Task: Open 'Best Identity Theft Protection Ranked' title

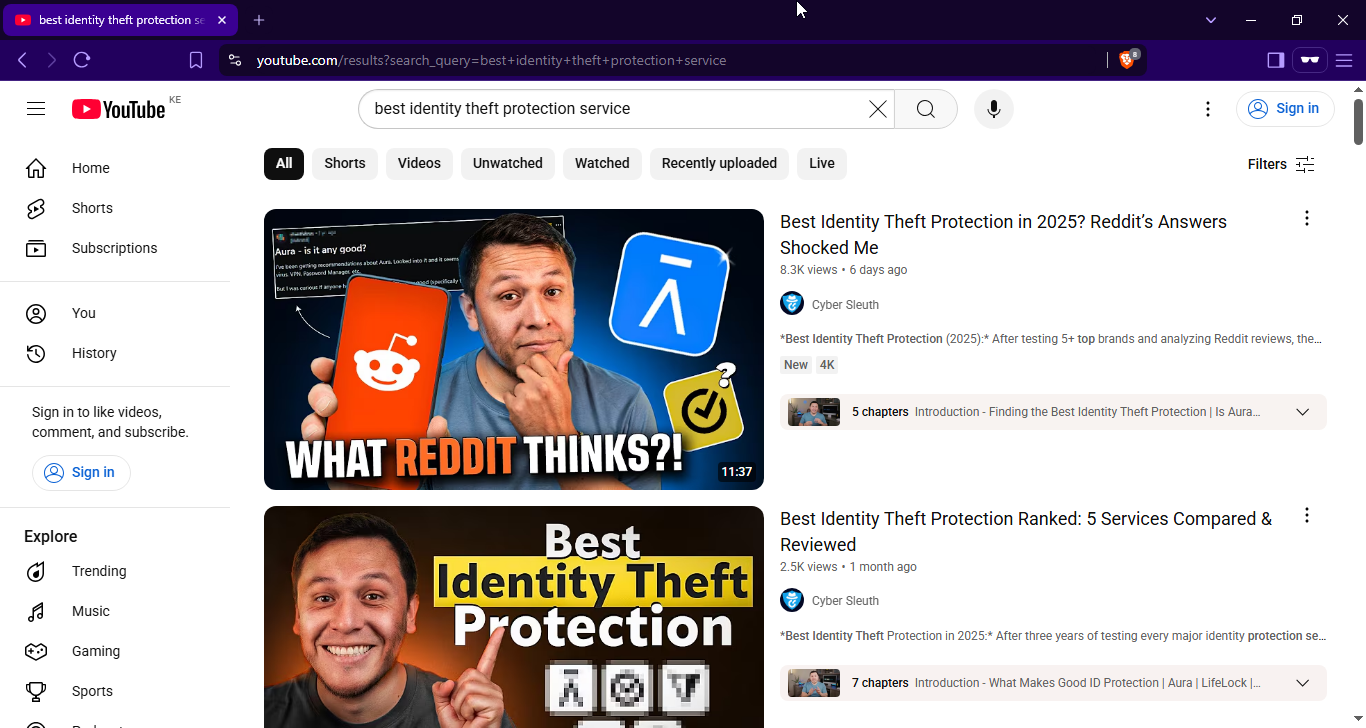Action: click(1026, 532)
